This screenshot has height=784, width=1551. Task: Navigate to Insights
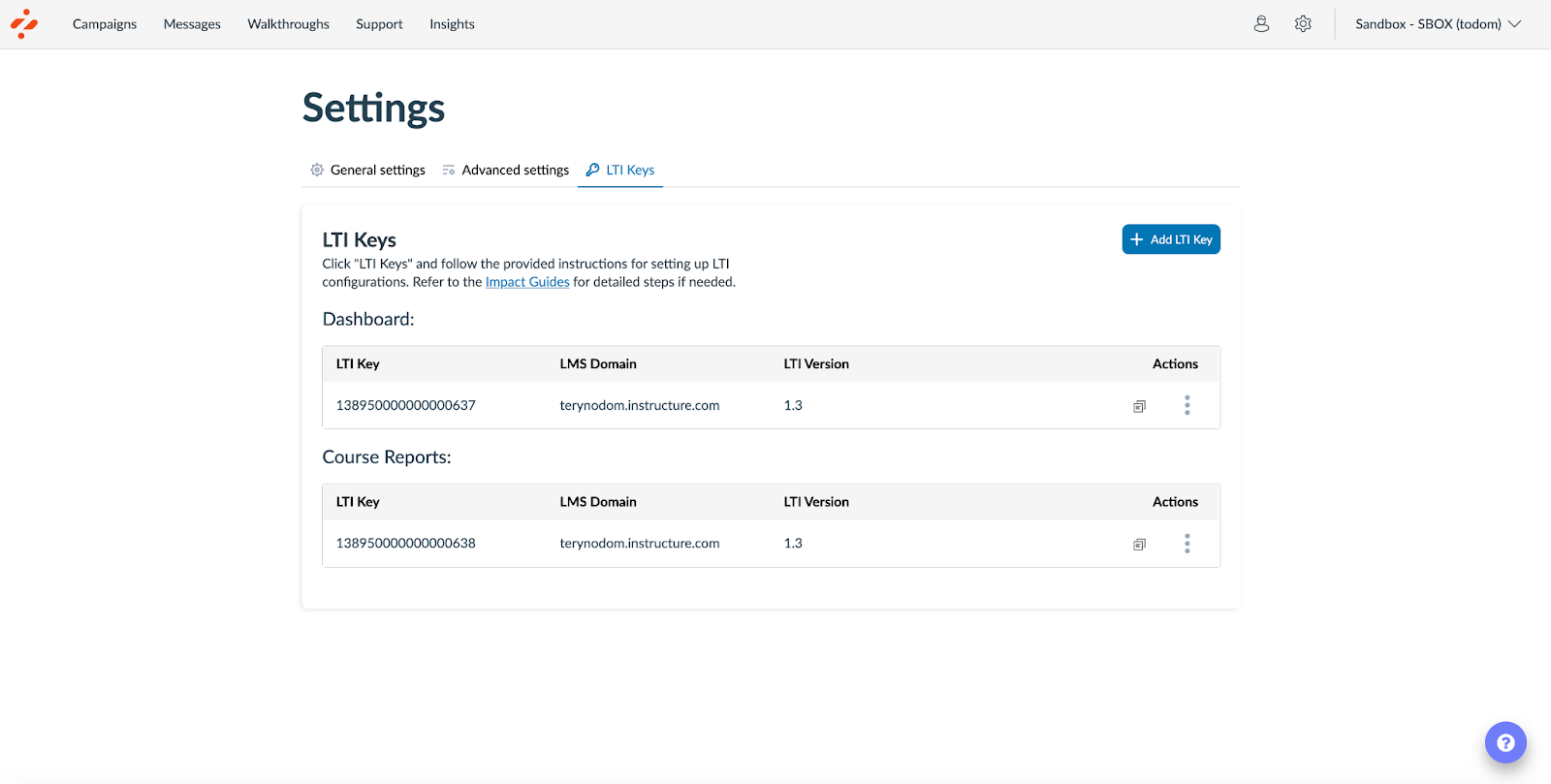click(452, 24)
